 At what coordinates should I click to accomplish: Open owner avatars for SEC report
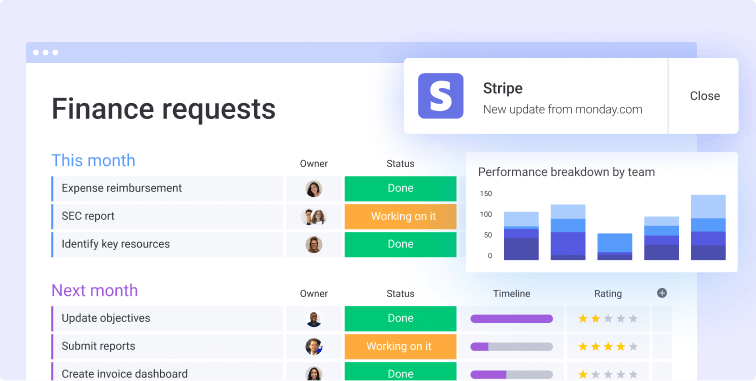[314, 217]
